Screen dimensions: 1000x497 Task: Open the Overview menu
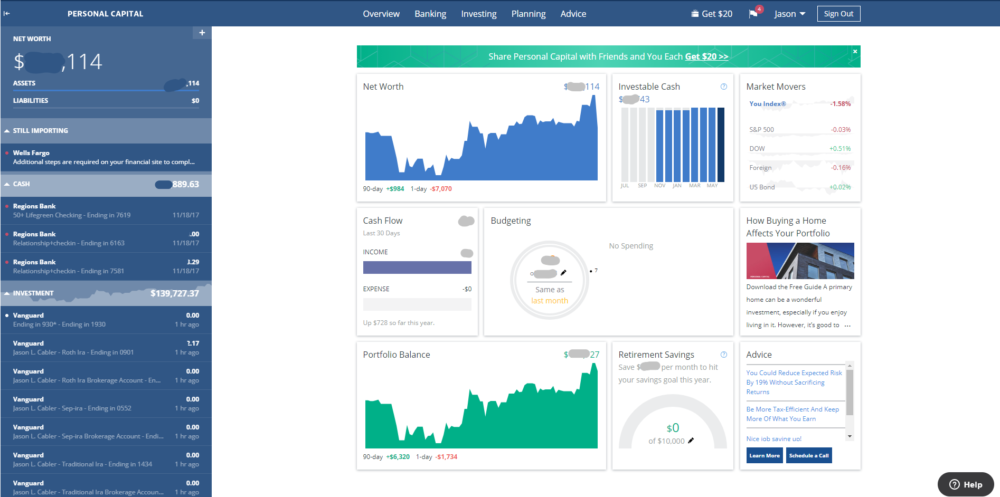pyautogui.click(x=381, y=13)
